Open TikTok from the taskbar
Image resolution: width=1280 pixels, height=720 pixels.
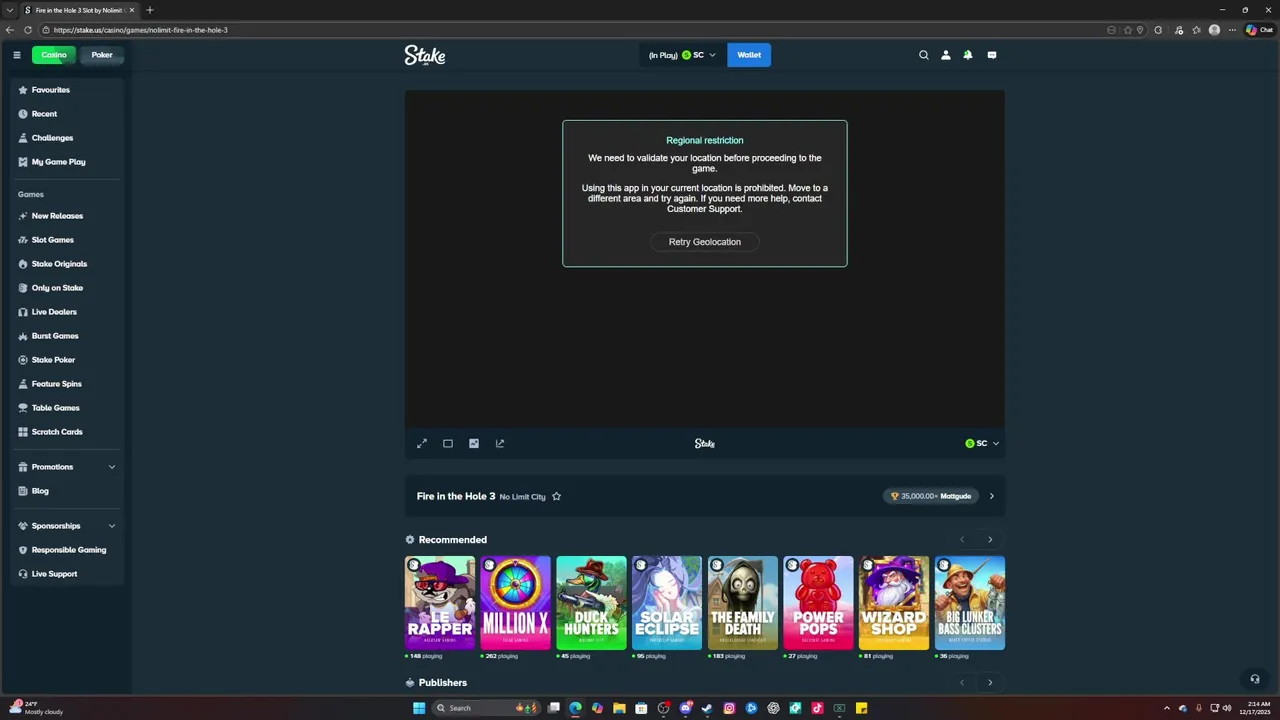pyautogui.click(x=817, y=708)
